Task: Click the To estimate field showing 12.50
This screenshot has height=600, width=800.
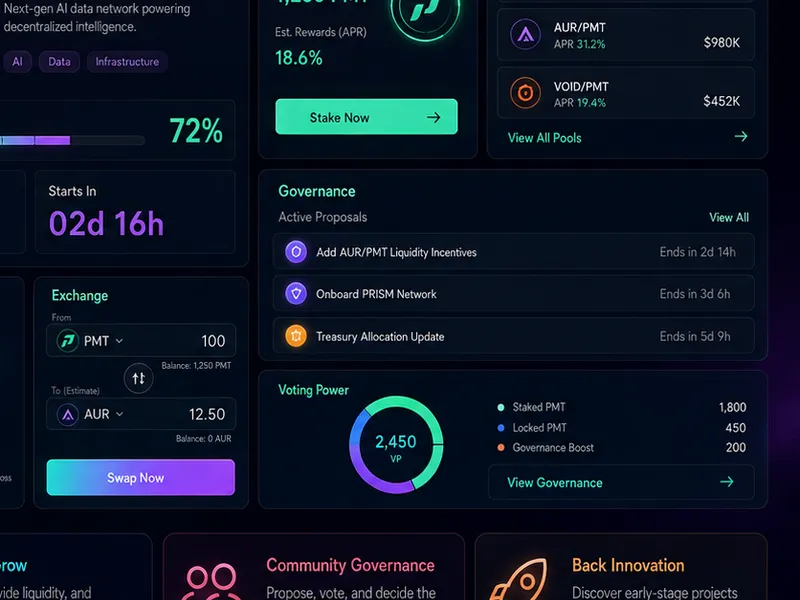Action: point(141,414)
